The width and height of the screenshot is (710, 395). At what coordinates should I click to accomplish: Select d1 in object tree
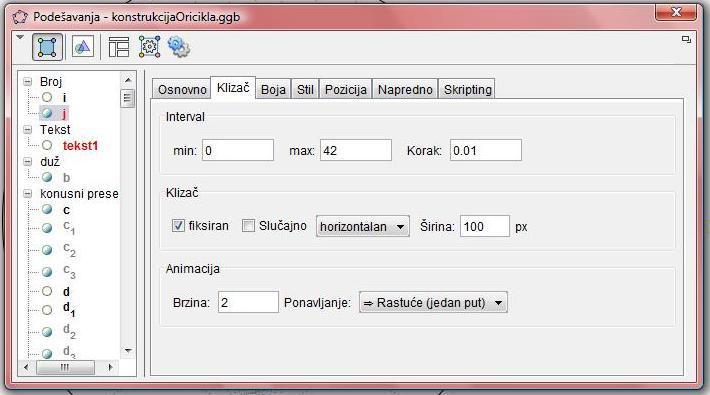pyautogui.click(x=69, y=310)
